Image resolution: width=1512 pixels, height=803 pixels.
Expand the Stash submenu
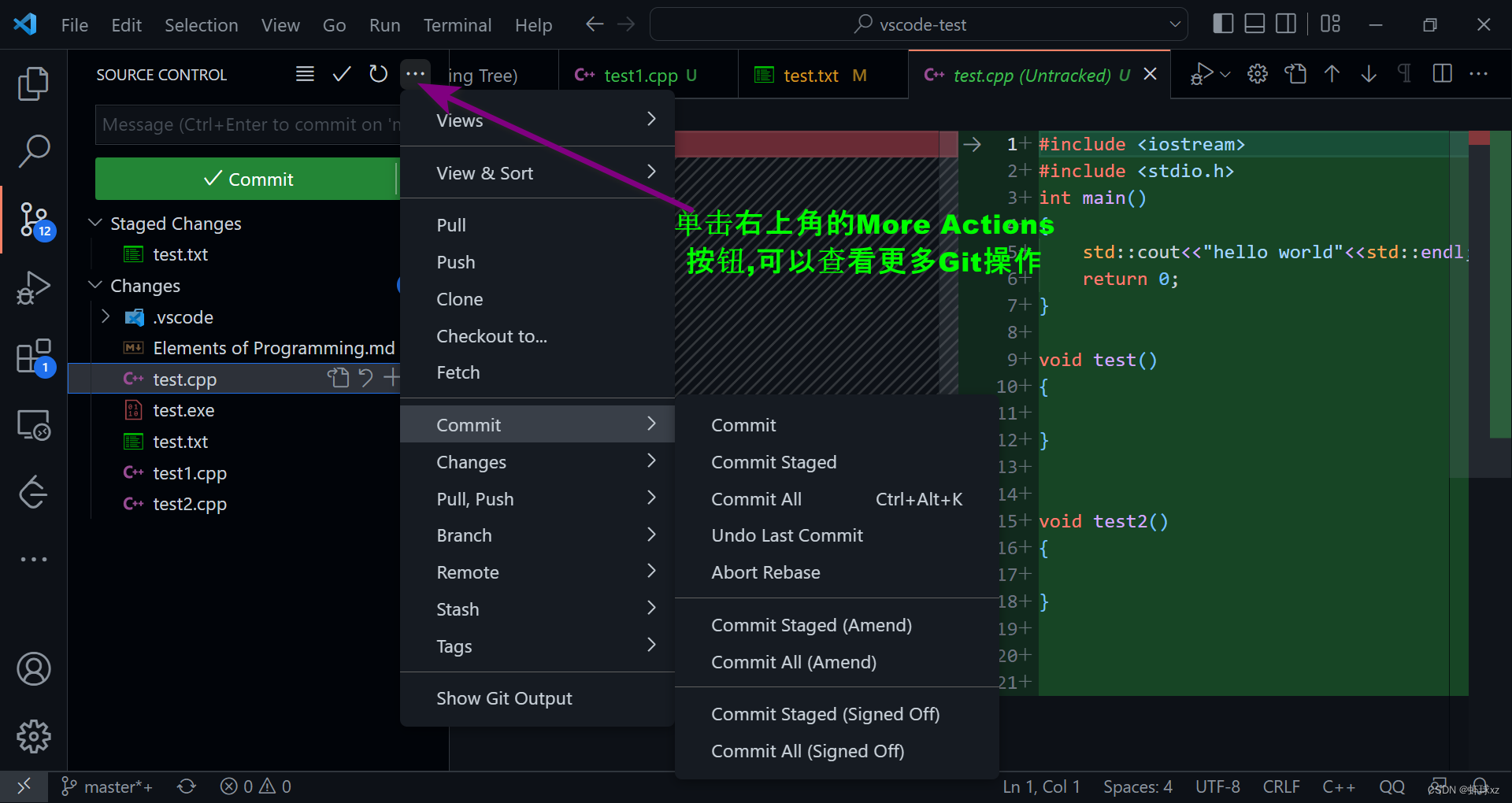pyautogui.click(x=538, y=609)
